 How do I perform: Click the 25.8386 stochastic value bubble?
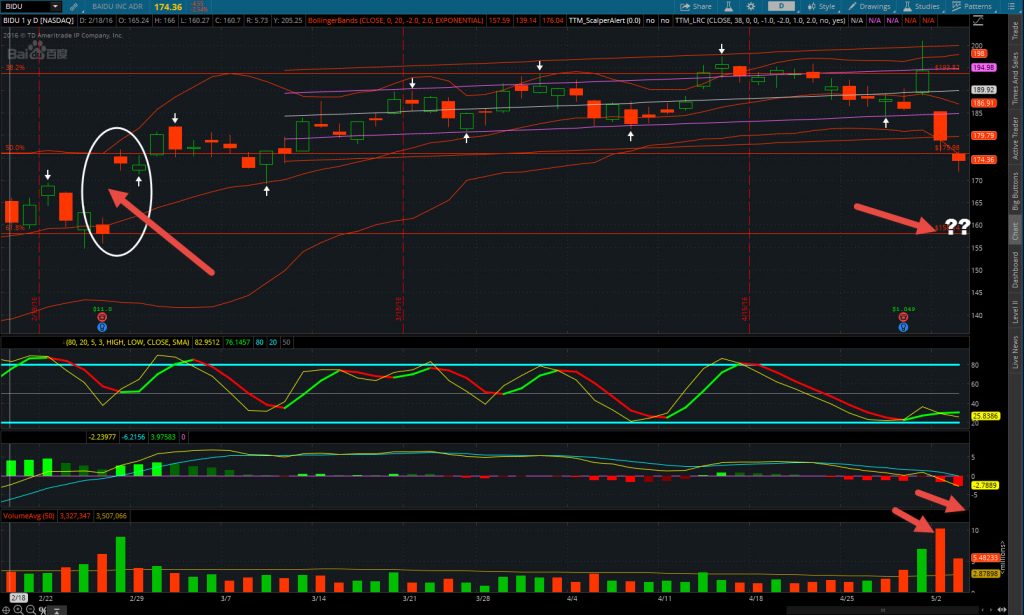985,416
